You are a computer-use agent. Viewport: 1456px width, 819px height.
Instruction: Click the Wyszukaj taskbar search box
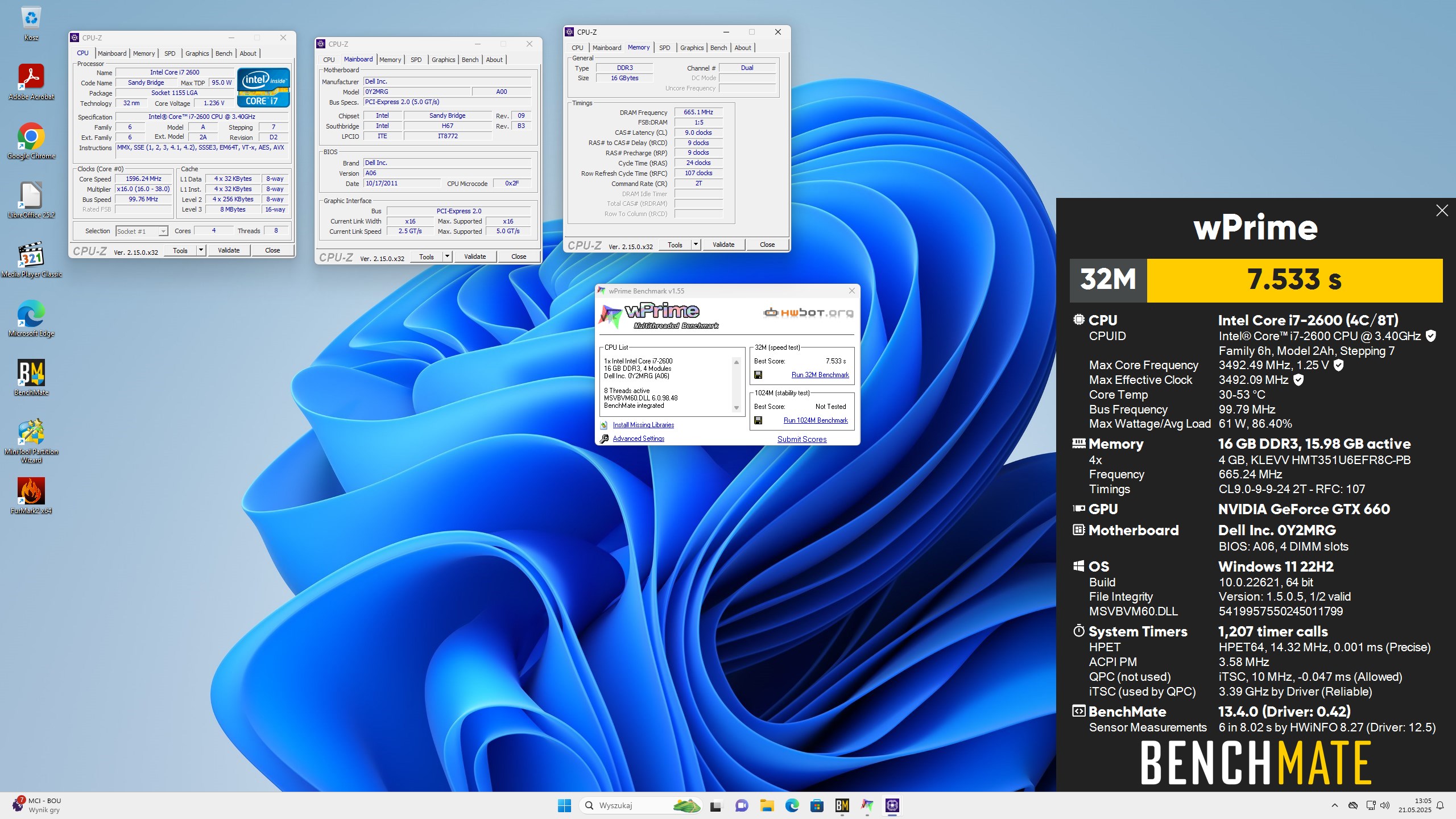tap(640, 805)
